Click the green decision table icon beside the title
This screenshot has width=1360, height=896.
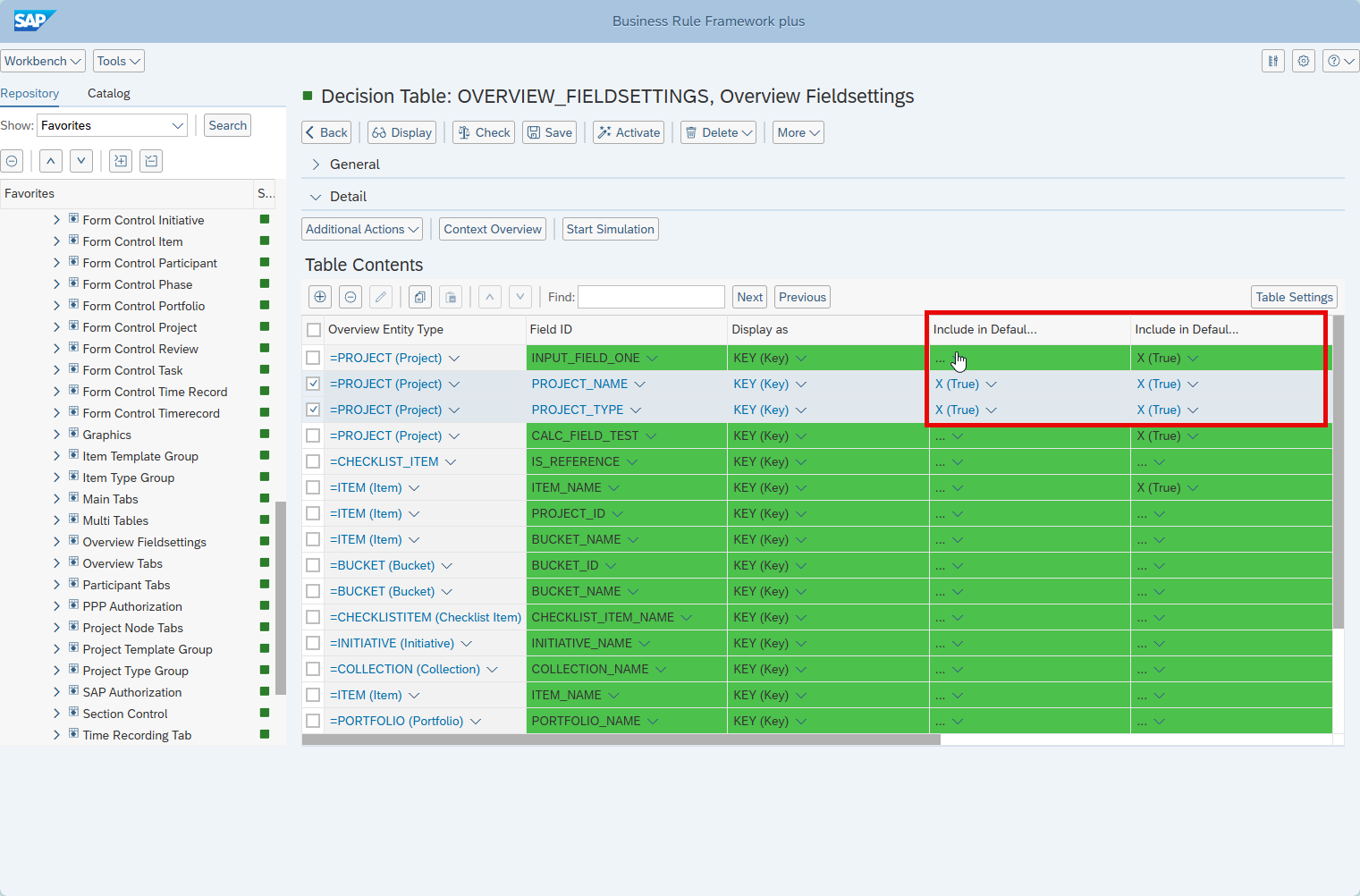point(308,96)
